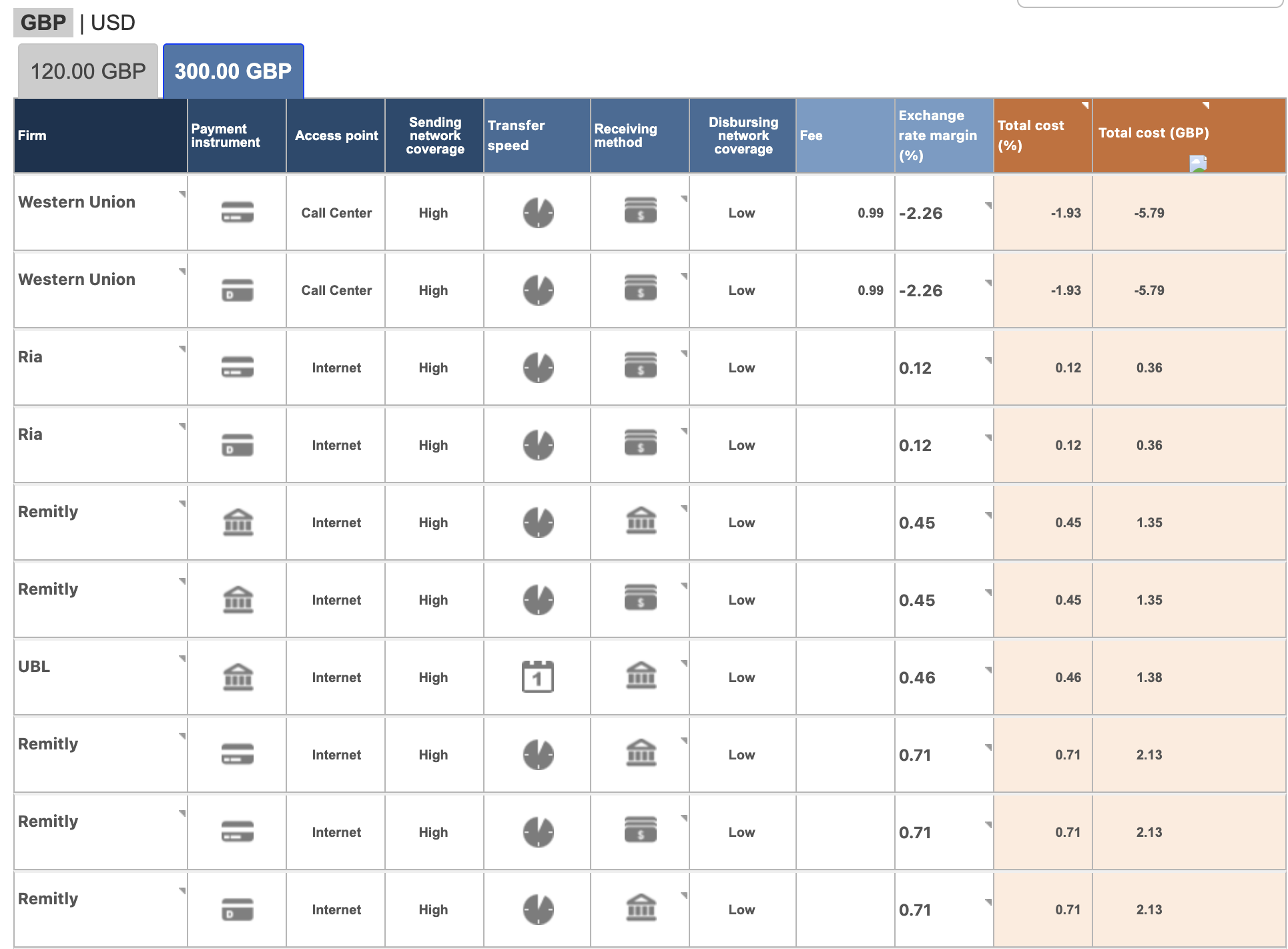Expand exchange rate margin note for 0.46
The height and width of the screenshot is (949, 1288).
click(988, 670)
